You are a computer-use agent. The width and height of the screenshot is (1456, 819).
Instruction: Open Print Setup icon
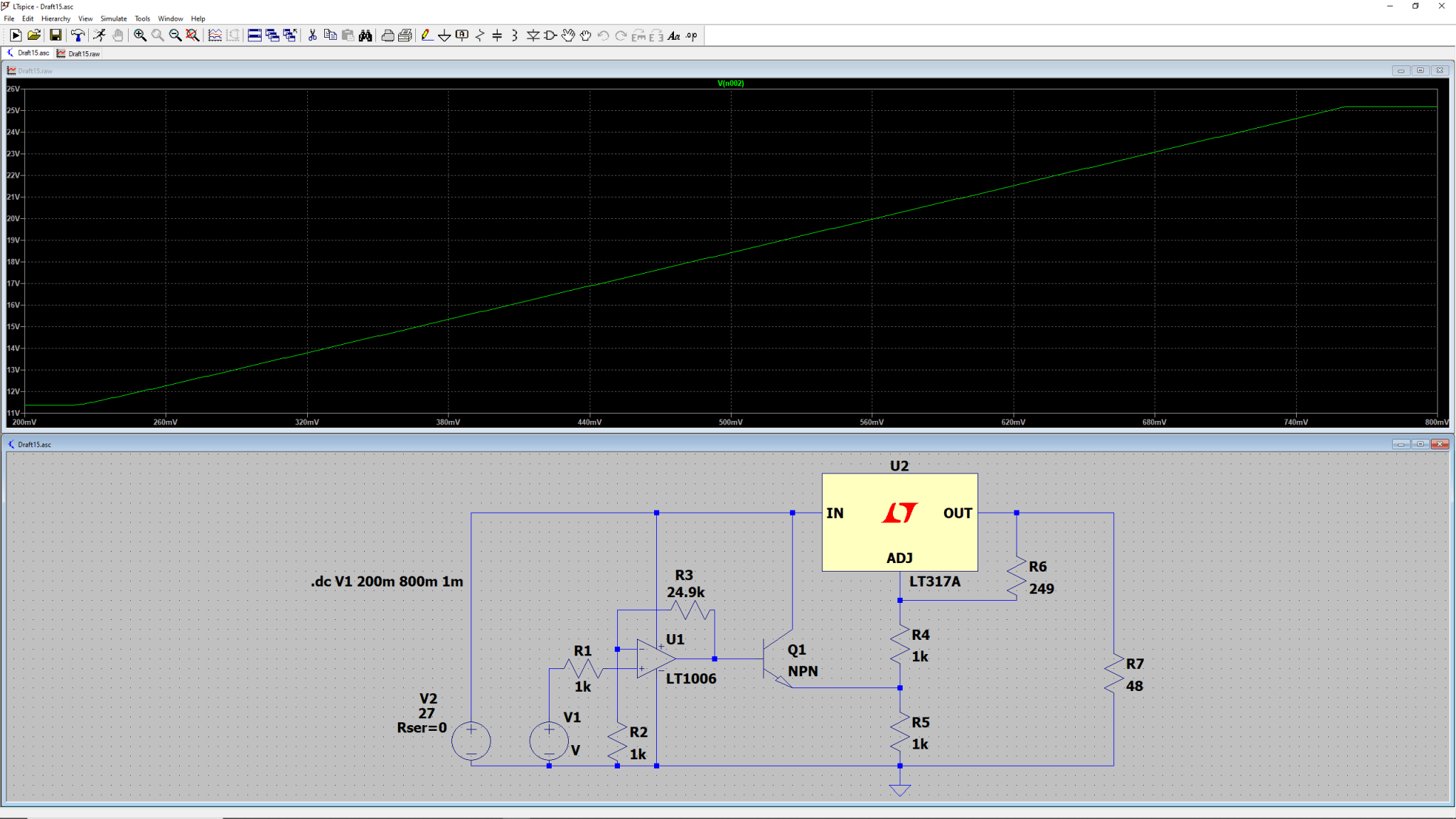(x=405, y=36)
